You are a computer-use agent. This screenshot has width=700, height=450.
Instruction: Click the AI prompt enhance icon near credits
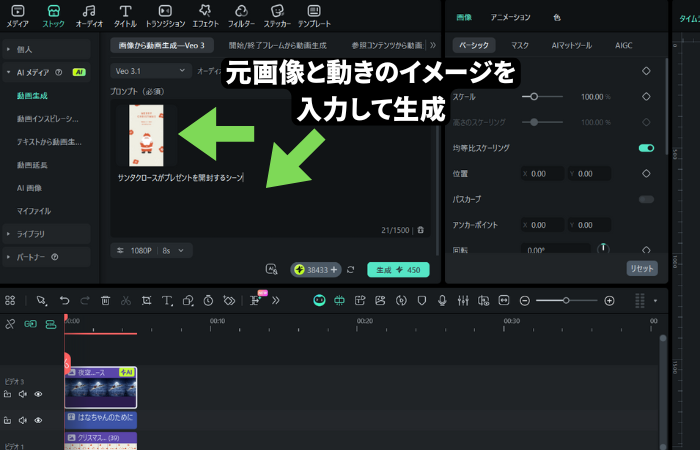tap(271, 269)
